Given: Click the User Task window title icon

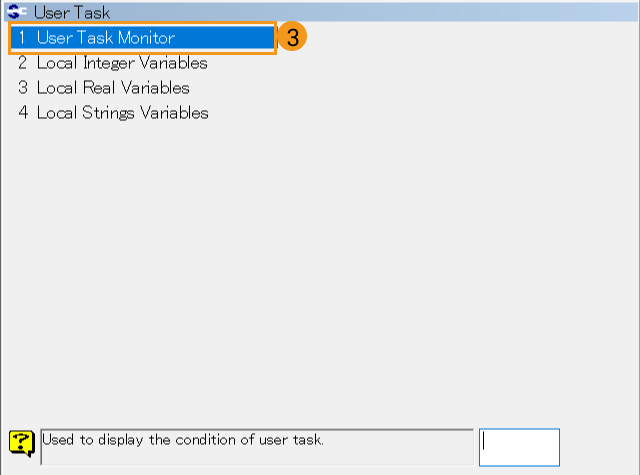Looking at the screenshot, I should pos(18,13).
